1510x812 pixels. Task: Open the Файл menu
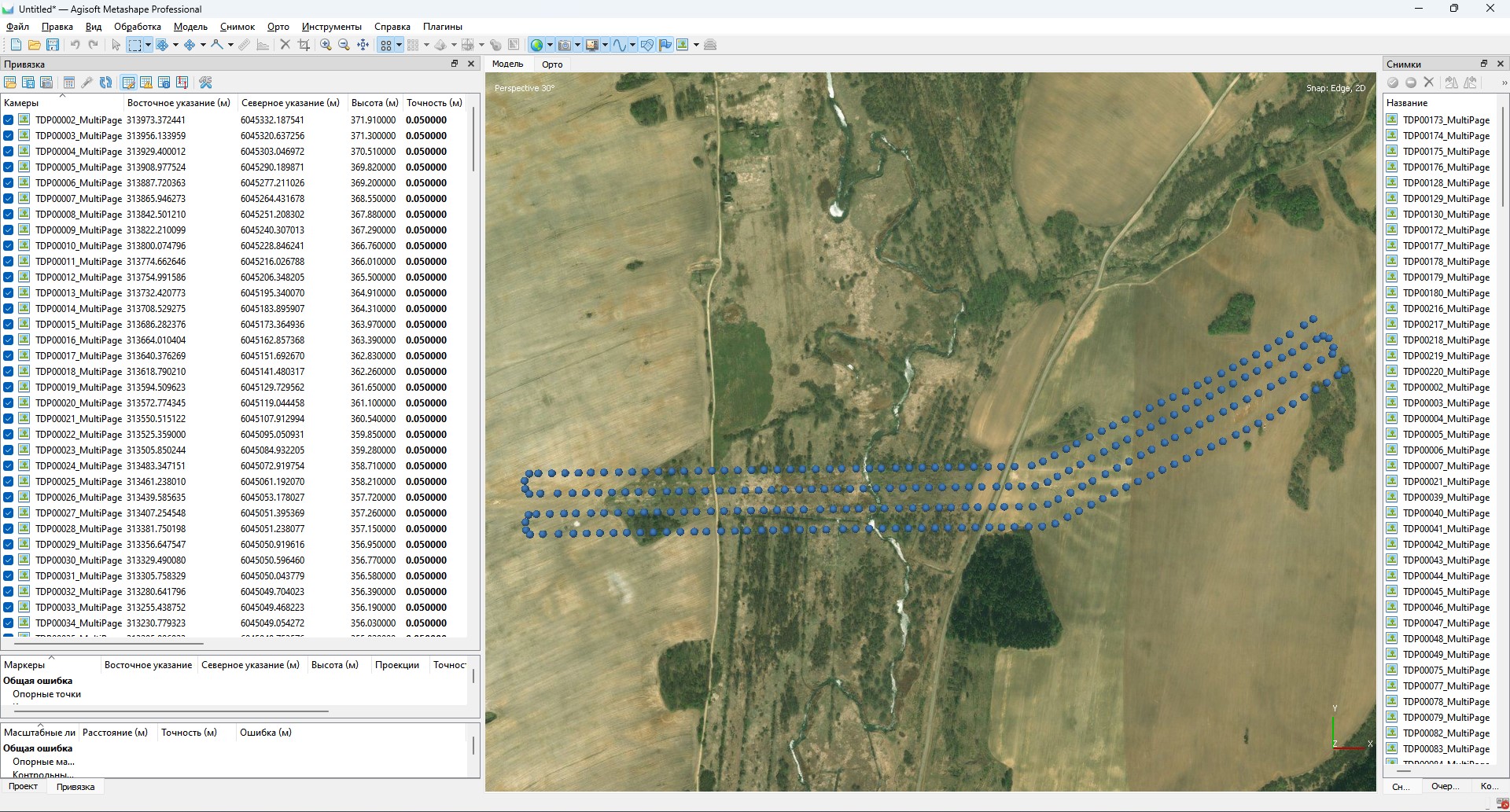coord(17,27)
